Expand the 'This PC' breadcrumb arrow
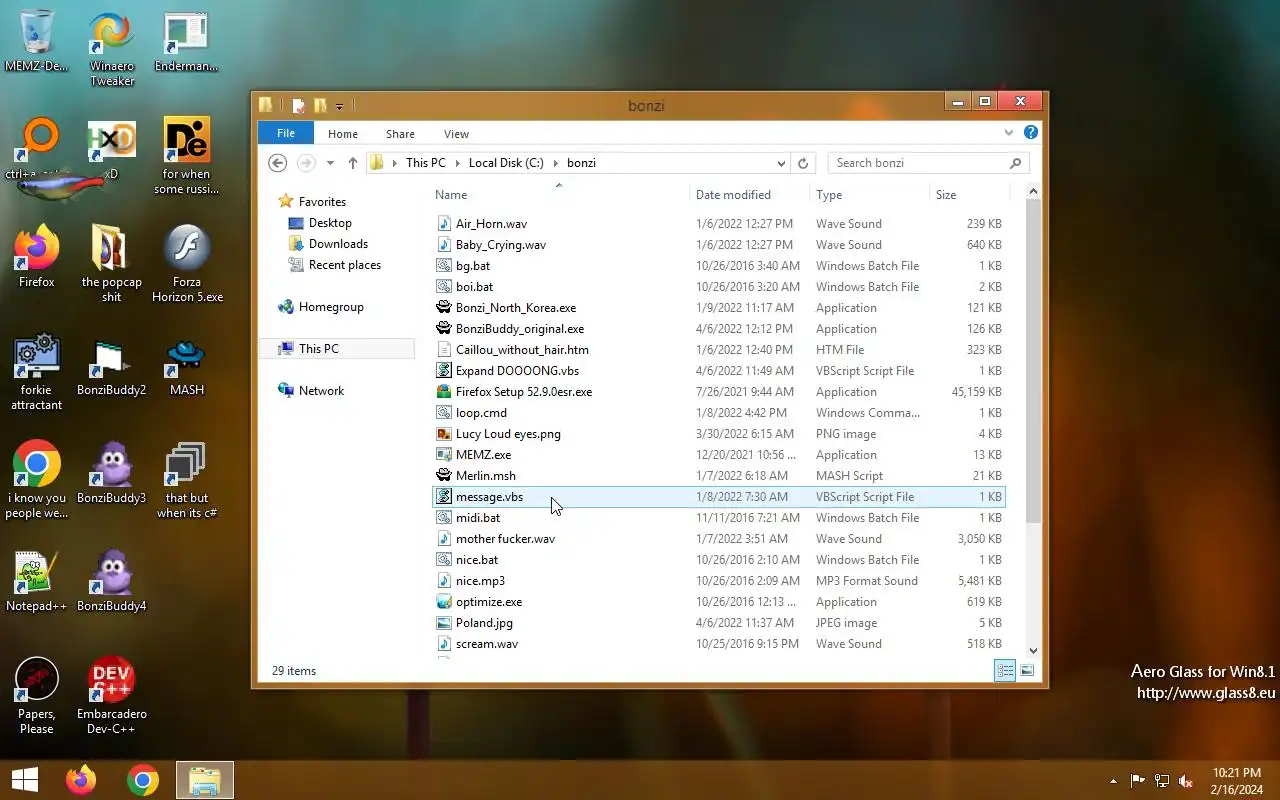This screenshot has height=800, width=1280. [x=458, y=163]
